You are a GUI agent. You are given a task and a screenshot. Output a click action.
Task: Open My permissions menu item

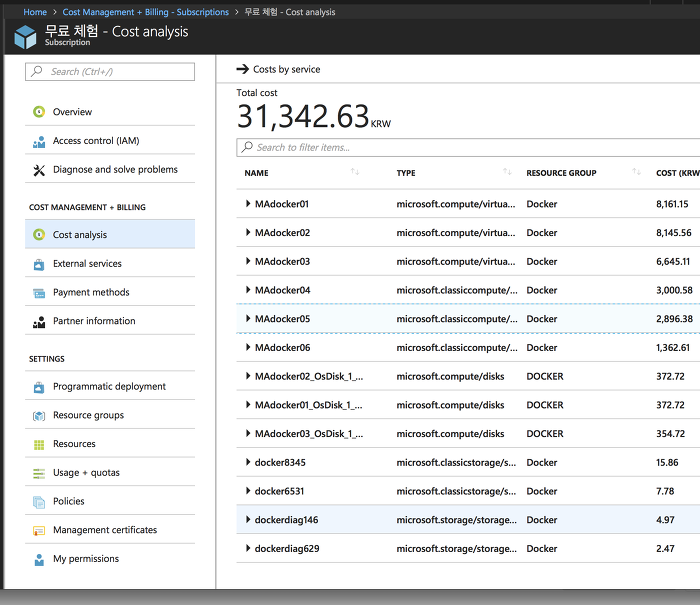coord(110,559)
